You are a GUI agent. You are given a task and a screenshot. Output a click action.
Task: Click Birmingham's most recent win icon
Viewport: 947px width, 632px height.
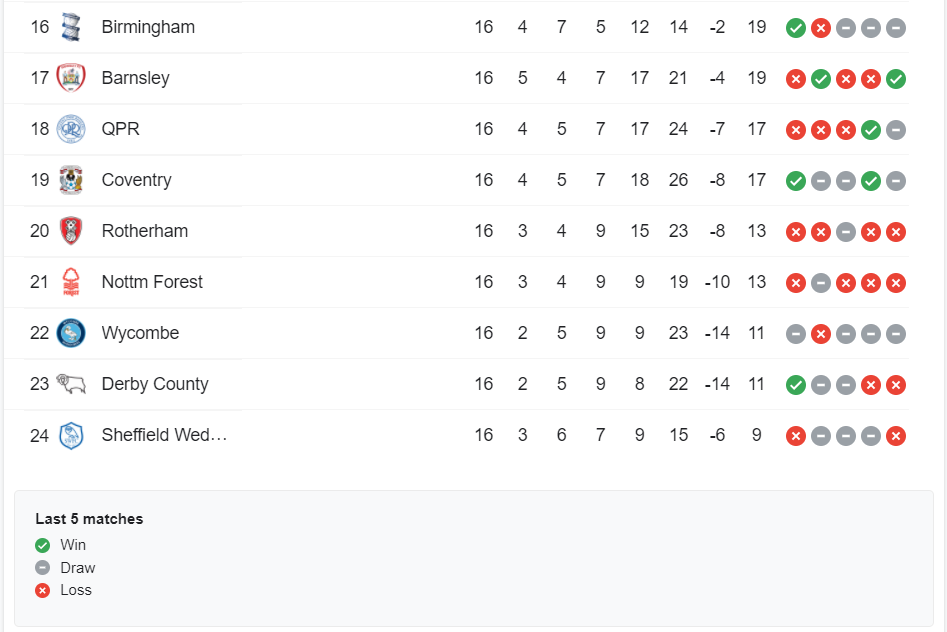coord(796,28)
